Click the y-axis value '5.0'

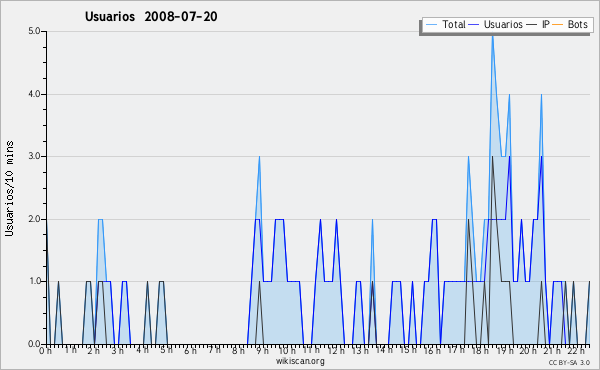(x=34, y=31)
